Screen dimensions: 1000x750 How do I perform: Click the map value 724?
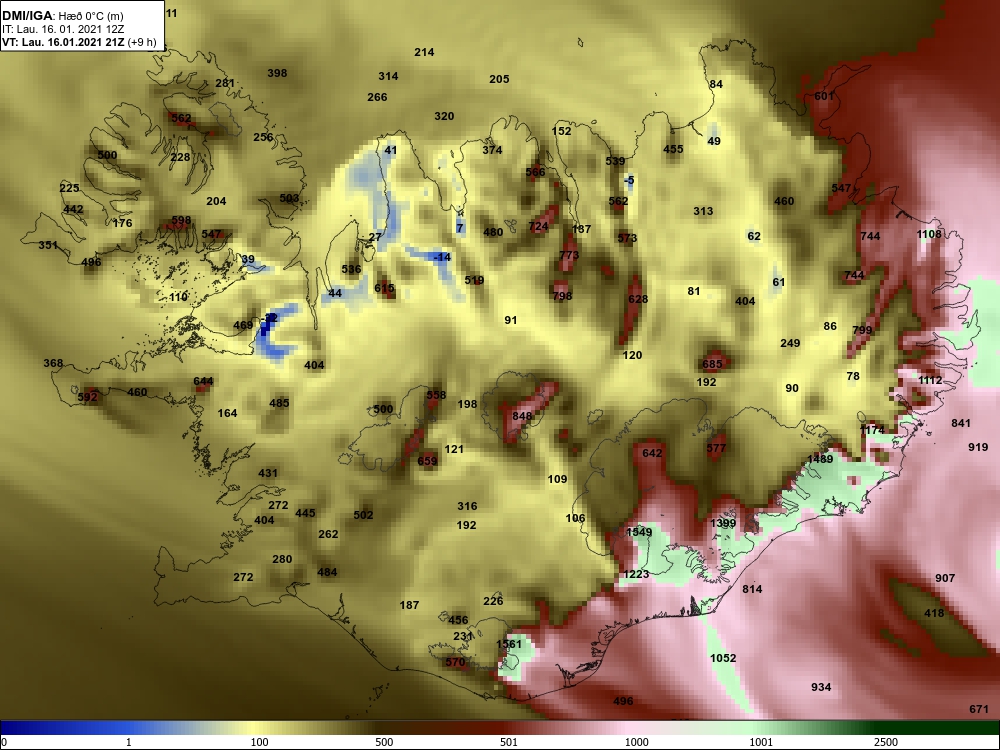tap(538, 226)
